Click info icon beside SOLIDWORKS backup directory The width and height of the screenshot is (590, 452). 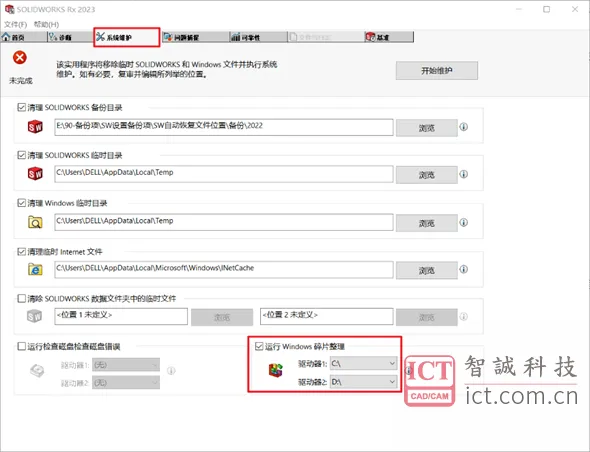(464, 127)
